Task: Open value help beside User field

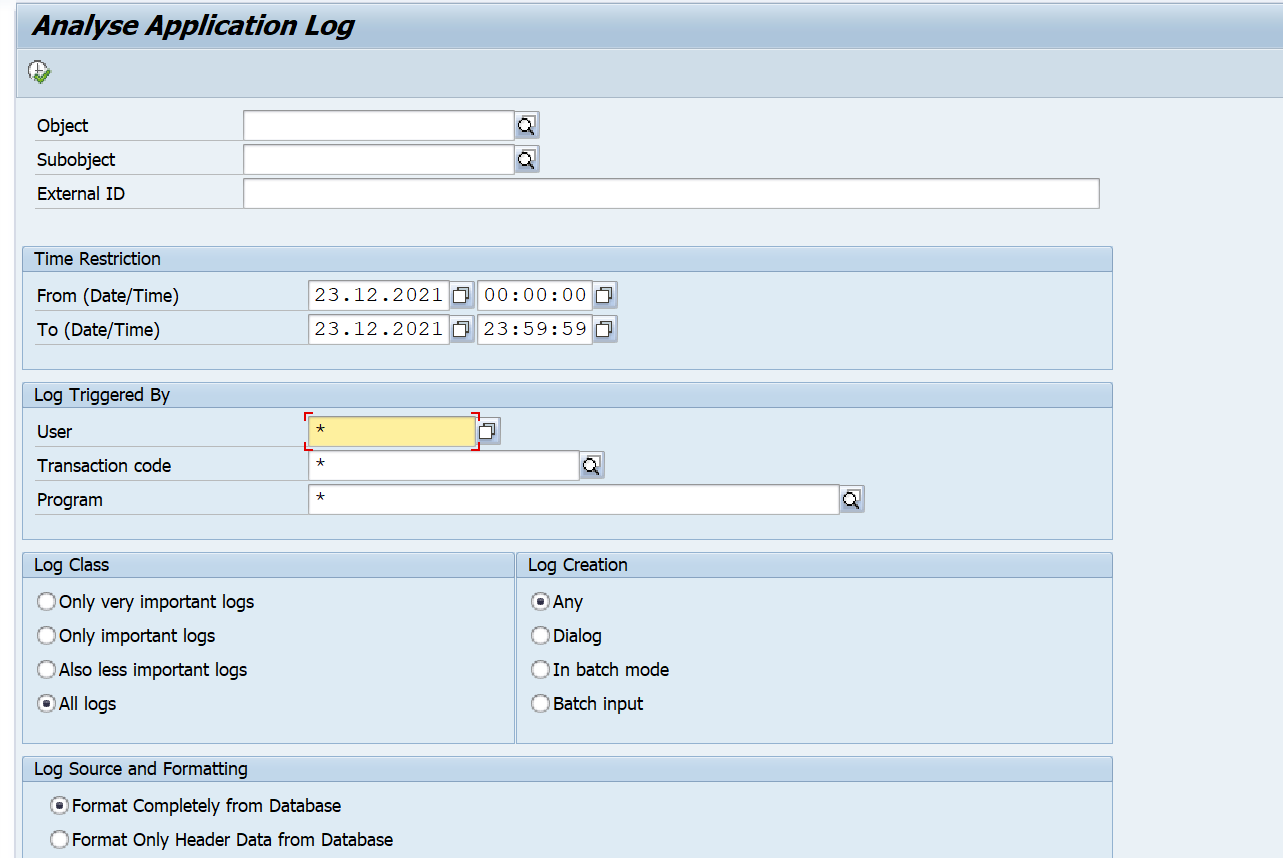Action: [488, 431]
